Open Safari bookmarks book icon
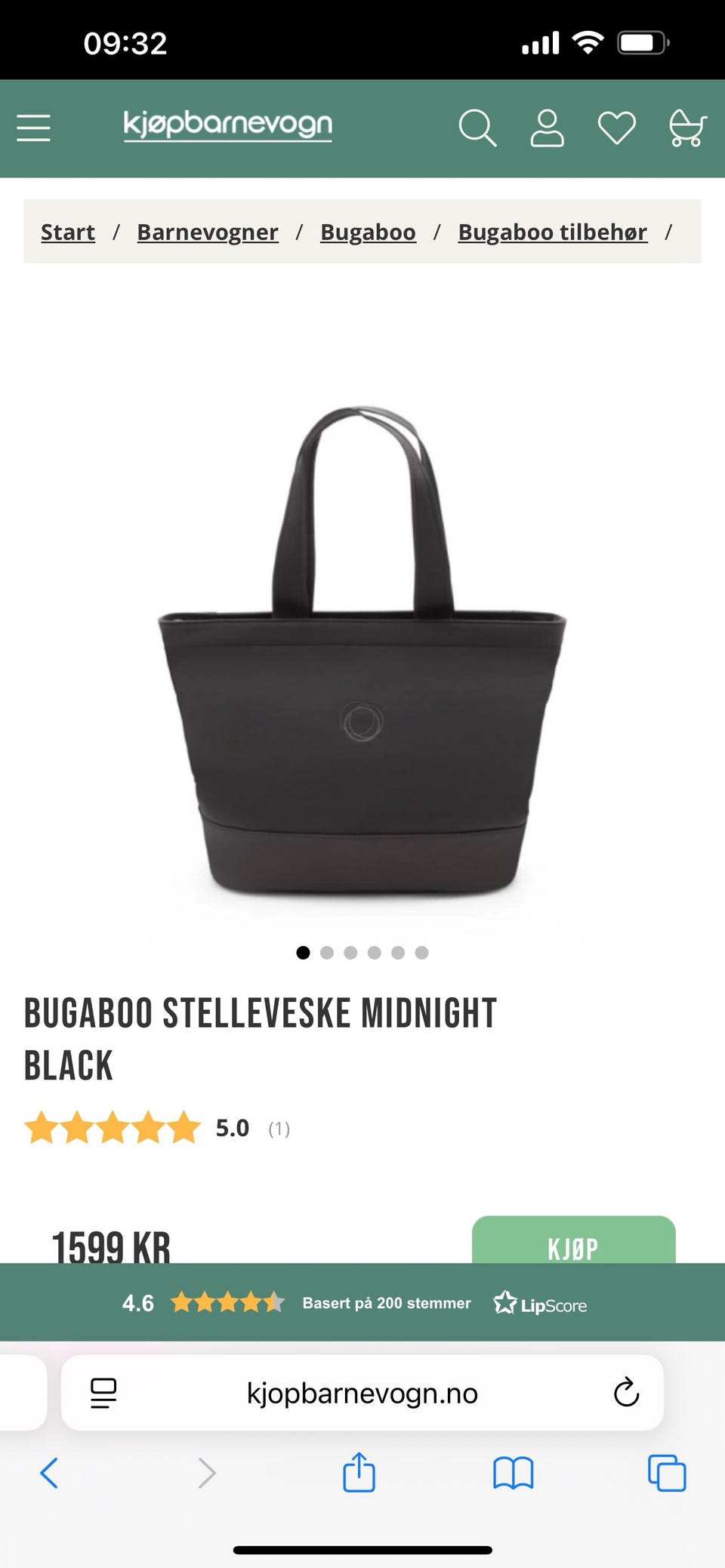Viewport: 725px width, 1568px height. [x=514, y=1473]
